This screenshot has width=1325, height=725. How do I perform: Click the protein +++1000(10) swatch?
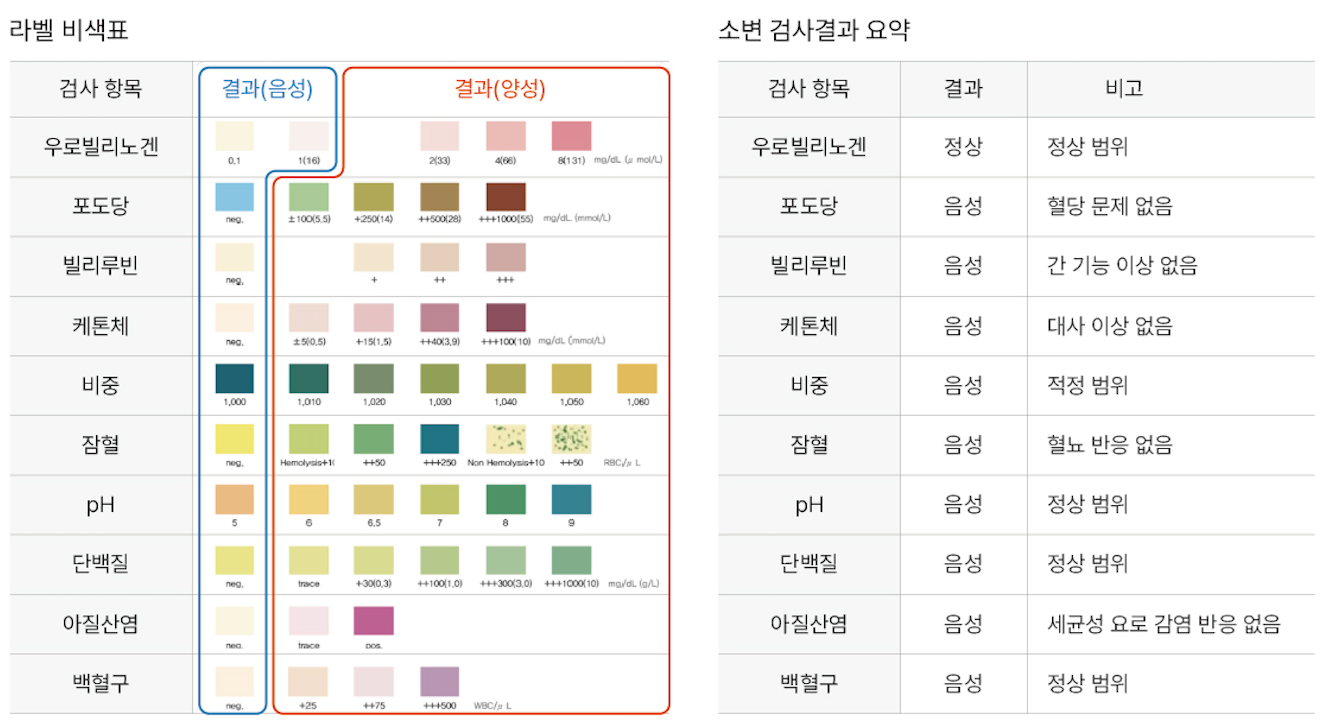coord(571,560)
